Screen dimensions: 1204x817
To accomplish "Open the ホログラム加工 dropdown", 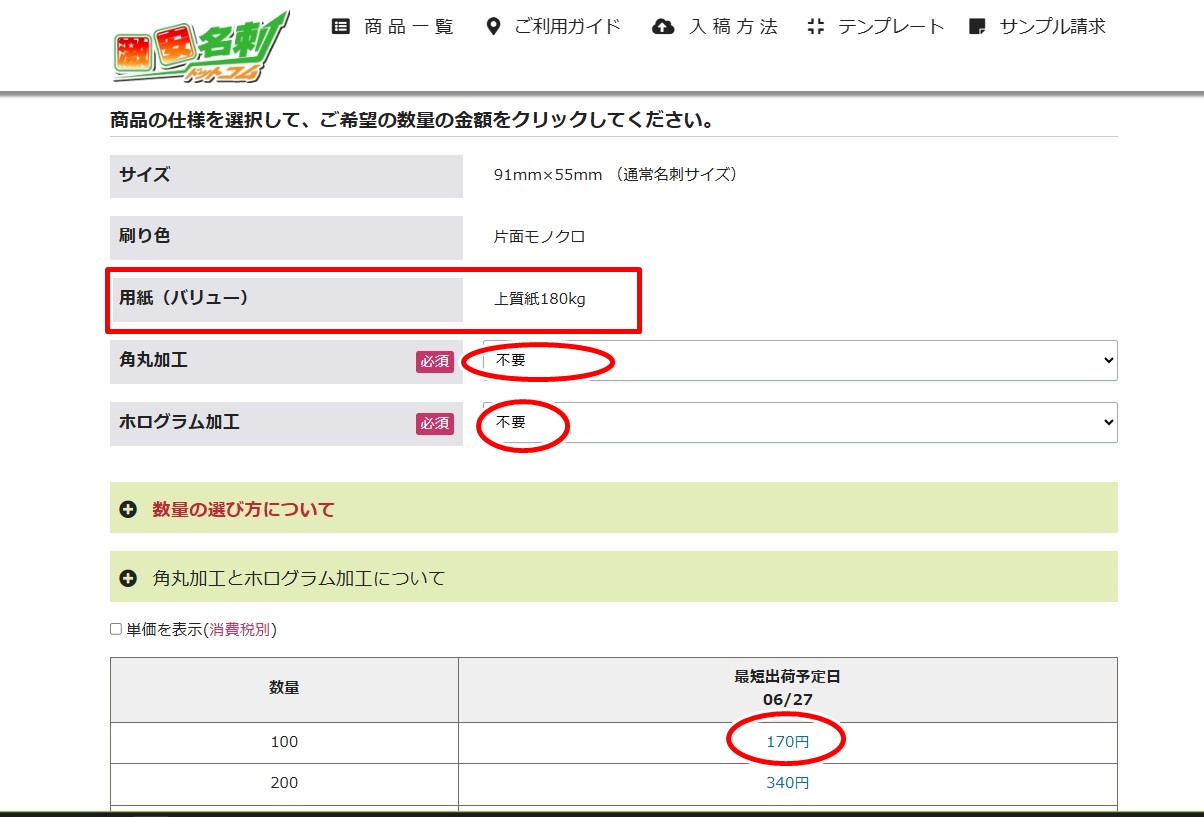I will 800,423.
